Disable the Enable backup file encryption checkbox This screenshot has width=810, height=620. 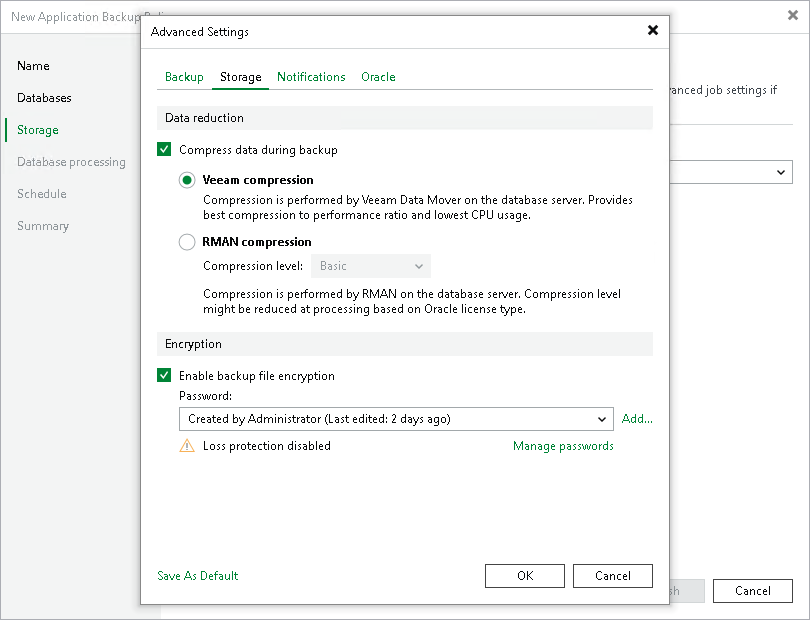coord(164,376)
